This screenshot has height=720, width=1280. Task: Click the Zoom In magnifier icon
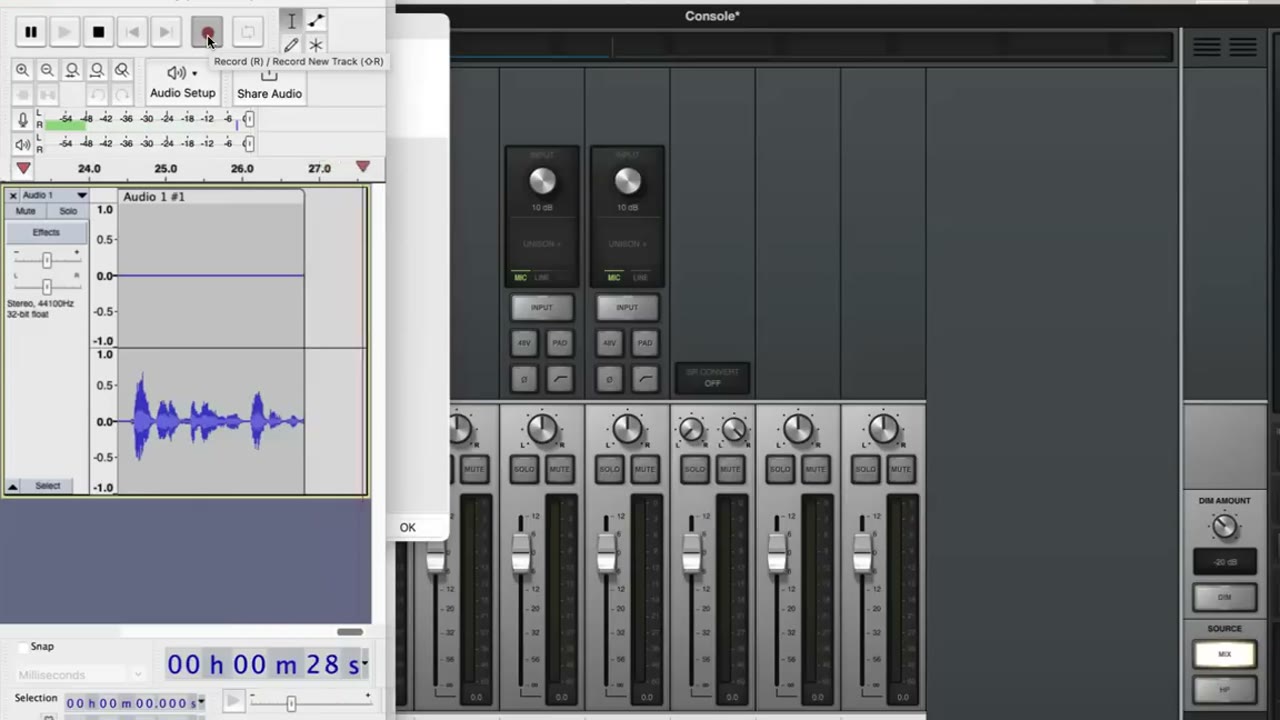point(22,70)
